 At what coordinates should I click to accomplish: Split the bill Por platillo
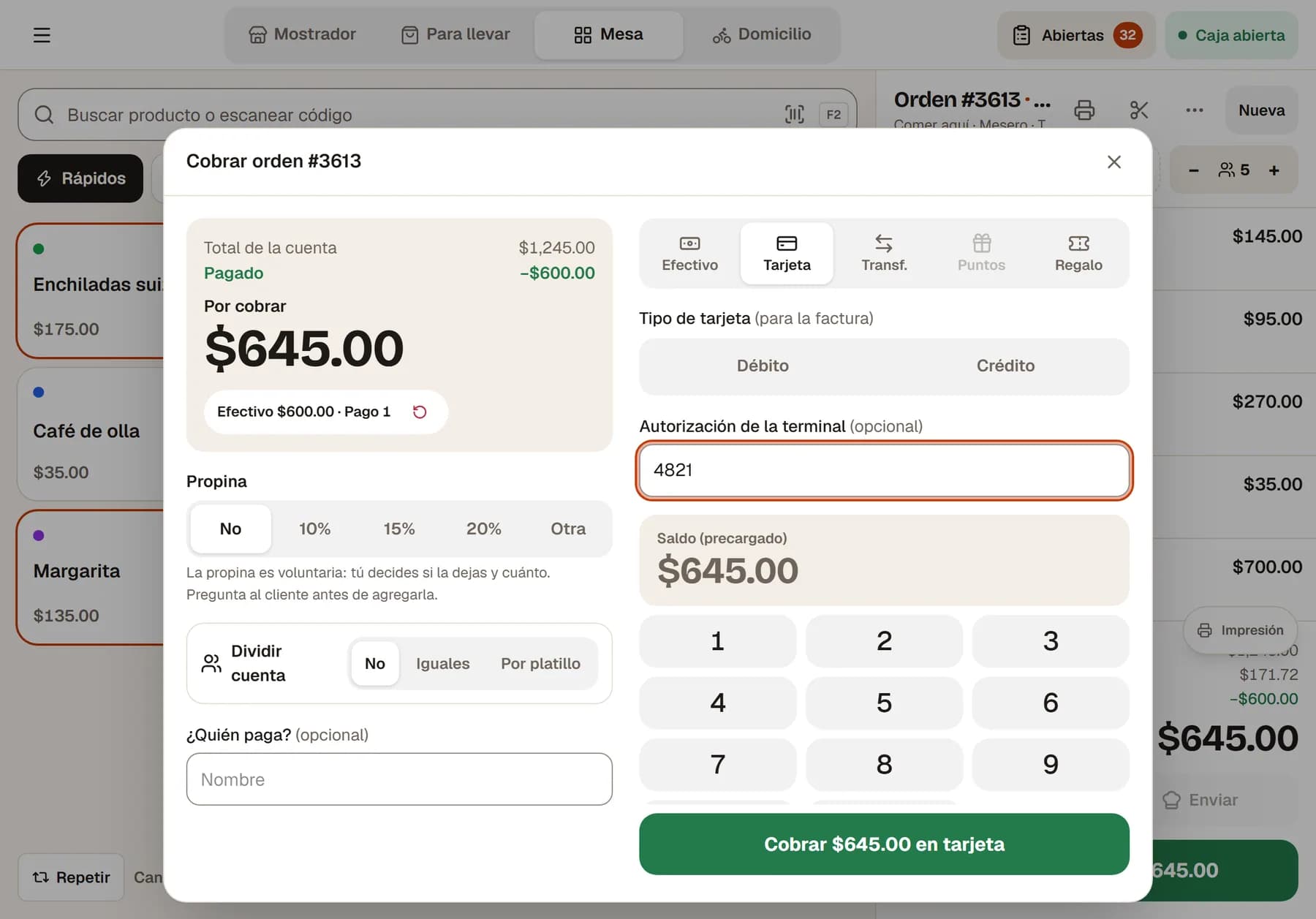tap(540, 664)
